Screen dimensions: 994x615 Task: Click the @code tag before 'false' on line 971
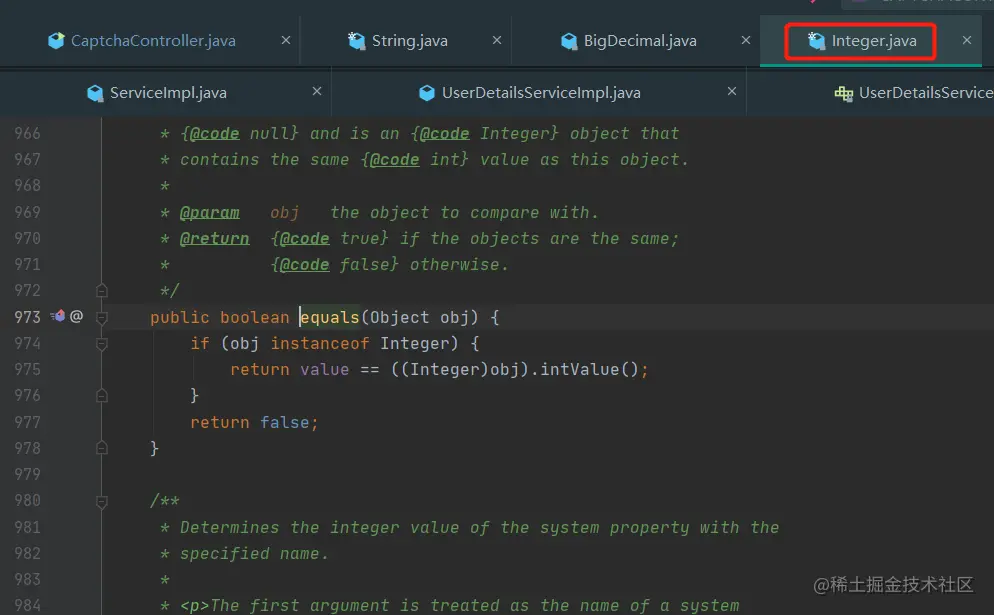click(304, 265)
